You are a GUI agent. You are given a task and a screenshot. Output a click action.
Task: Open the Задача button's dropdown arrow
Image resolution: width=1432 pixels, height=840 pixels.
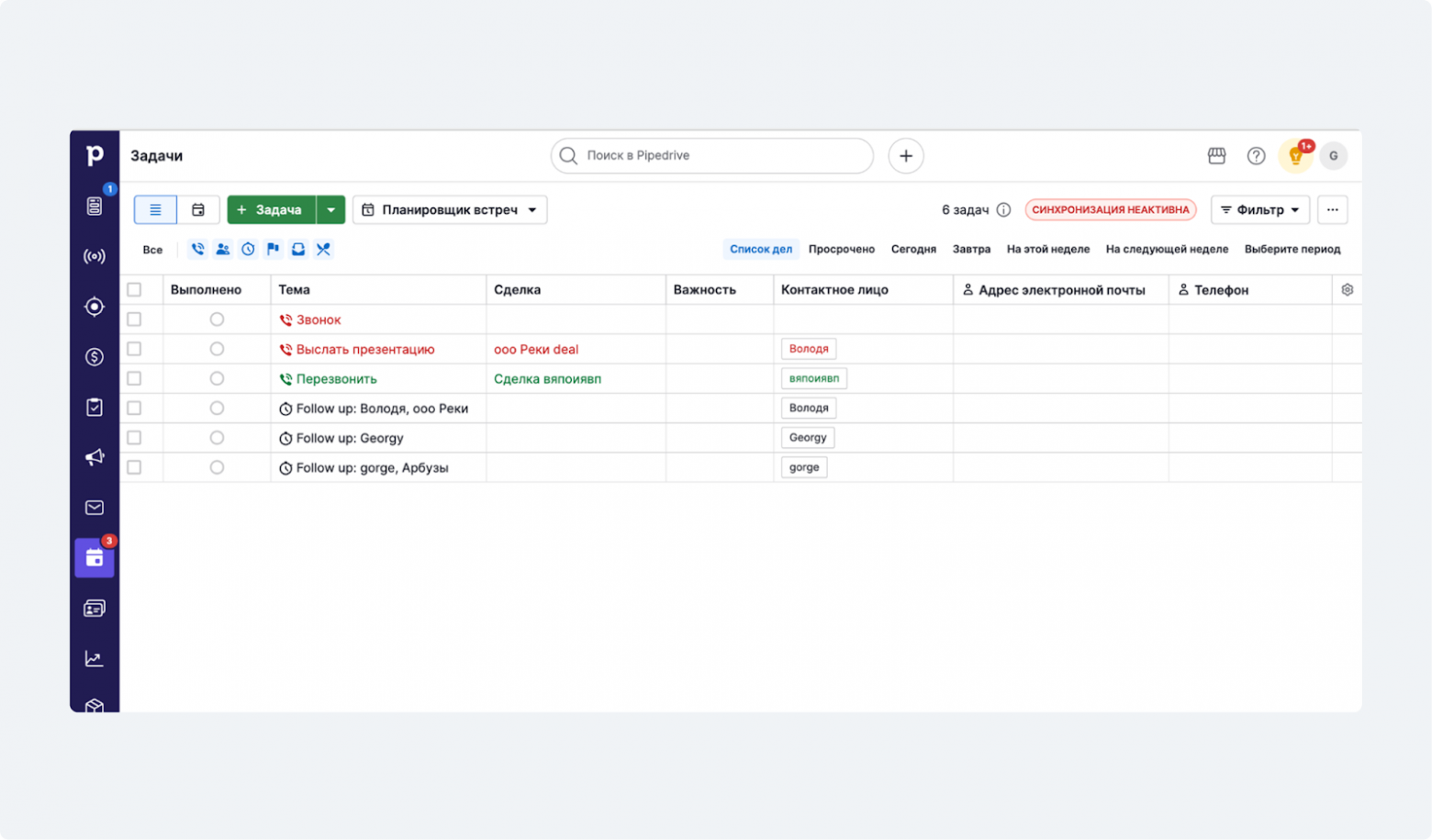point(330,209)
